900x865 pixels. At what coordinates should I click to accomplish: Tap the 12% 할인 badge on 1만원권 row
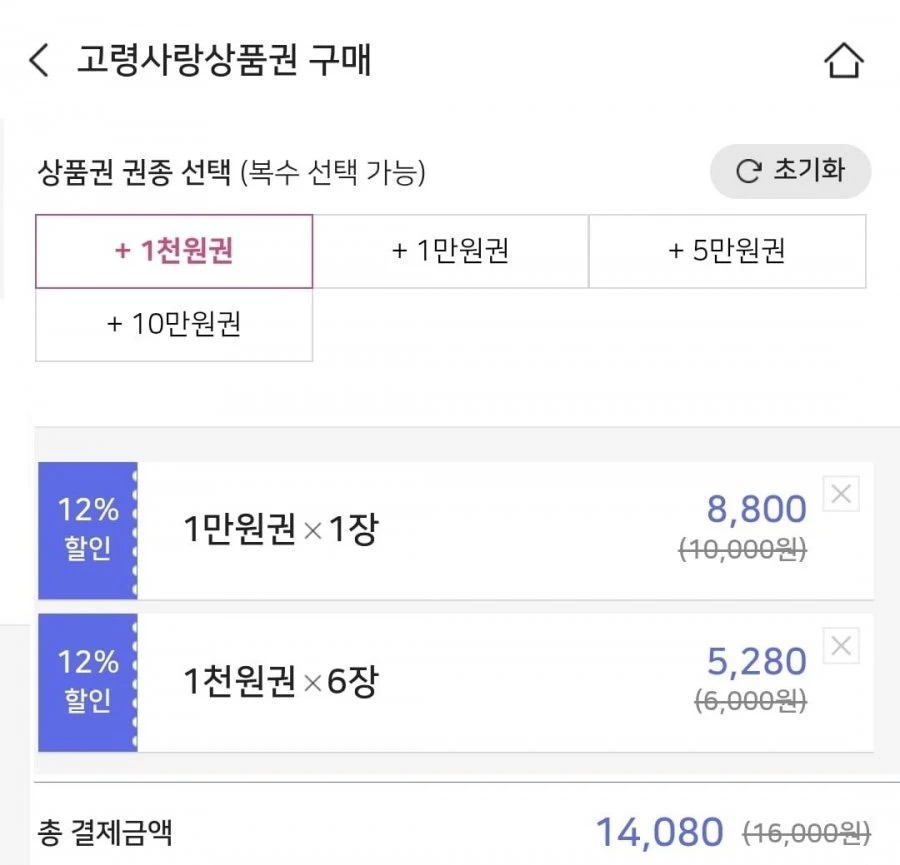pyautogui.click(x=88, y=530)
